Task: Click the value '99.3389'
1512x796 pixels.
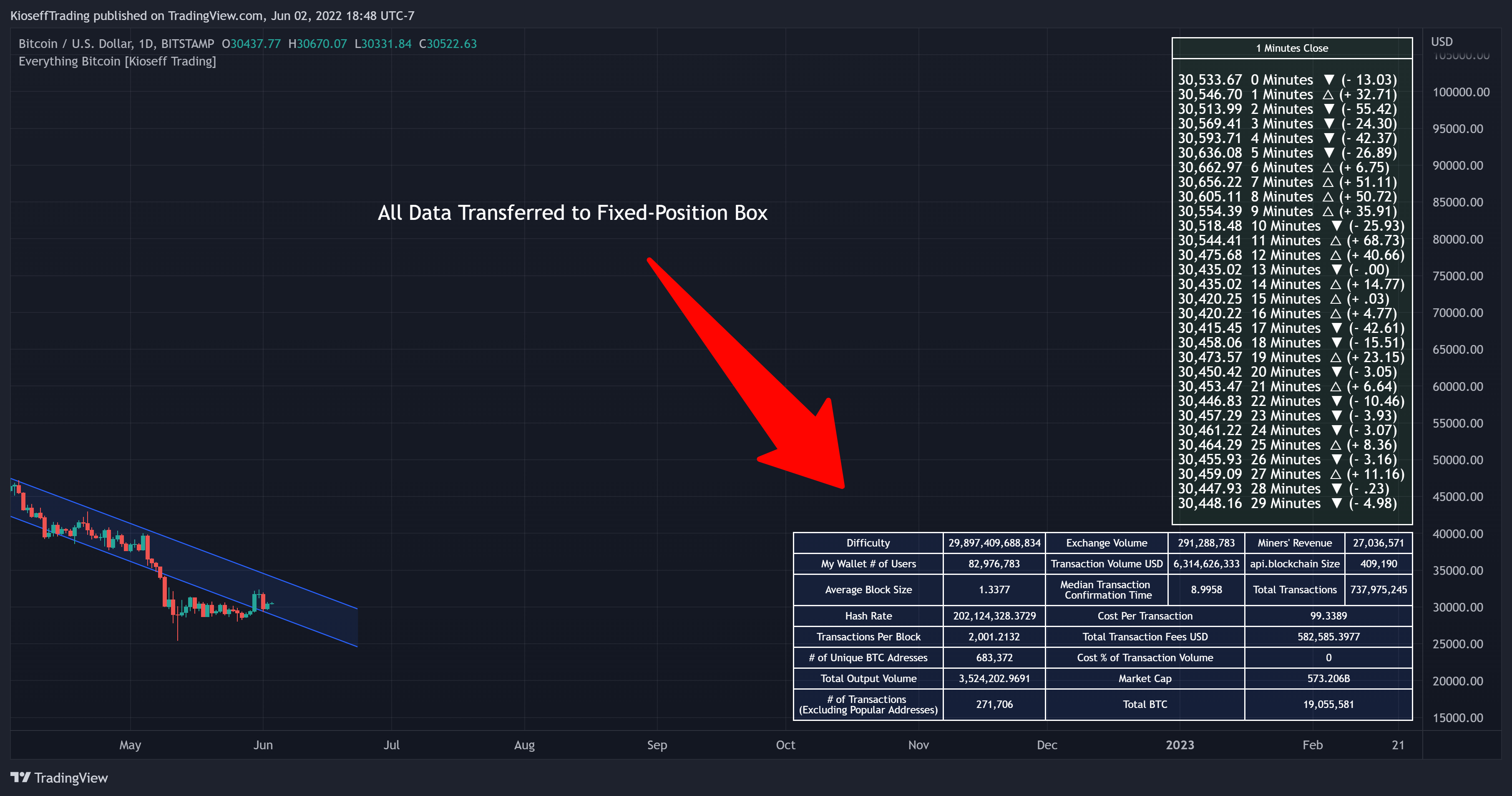Action: [1328, 616]
